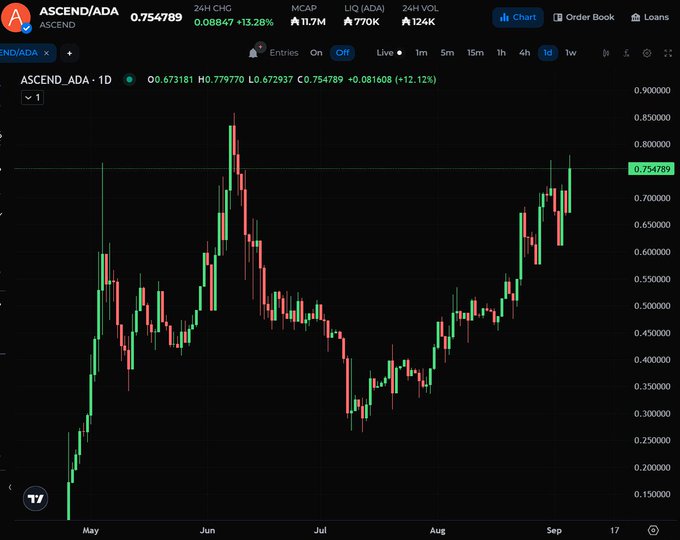Click the high value H0.779770
Screen dimensions: 680x540
point(221,80)
